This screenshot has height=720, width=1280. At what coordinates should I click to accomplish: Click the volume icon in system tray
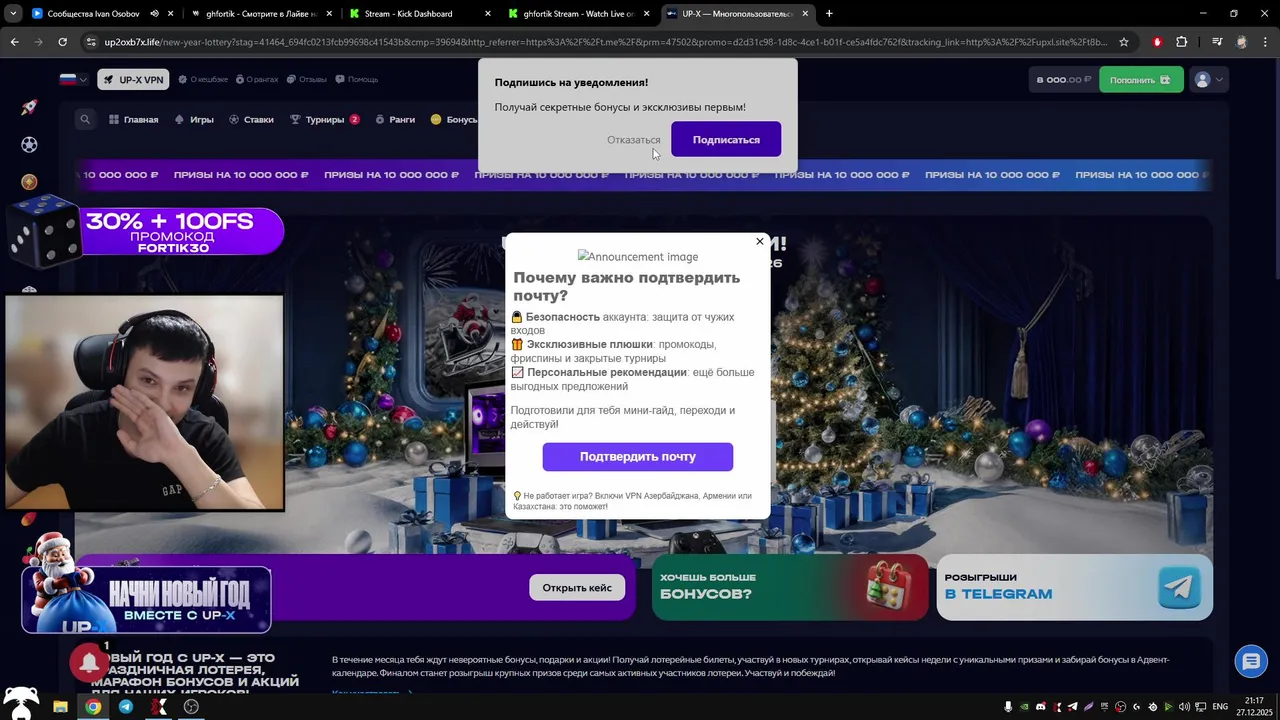point(1184,707)
